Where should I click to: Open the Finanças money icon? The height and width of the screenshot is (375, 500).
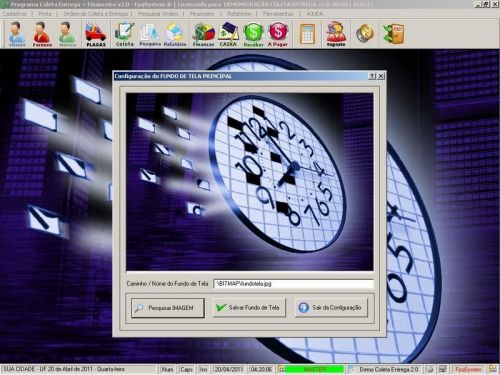click(x=203, y=34)
